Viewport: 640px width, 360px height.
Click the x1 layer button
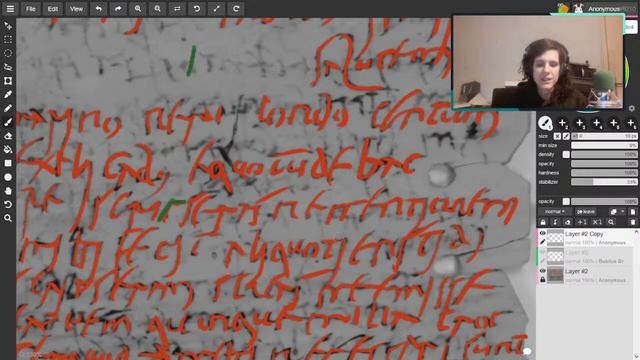tap(597, 222)
